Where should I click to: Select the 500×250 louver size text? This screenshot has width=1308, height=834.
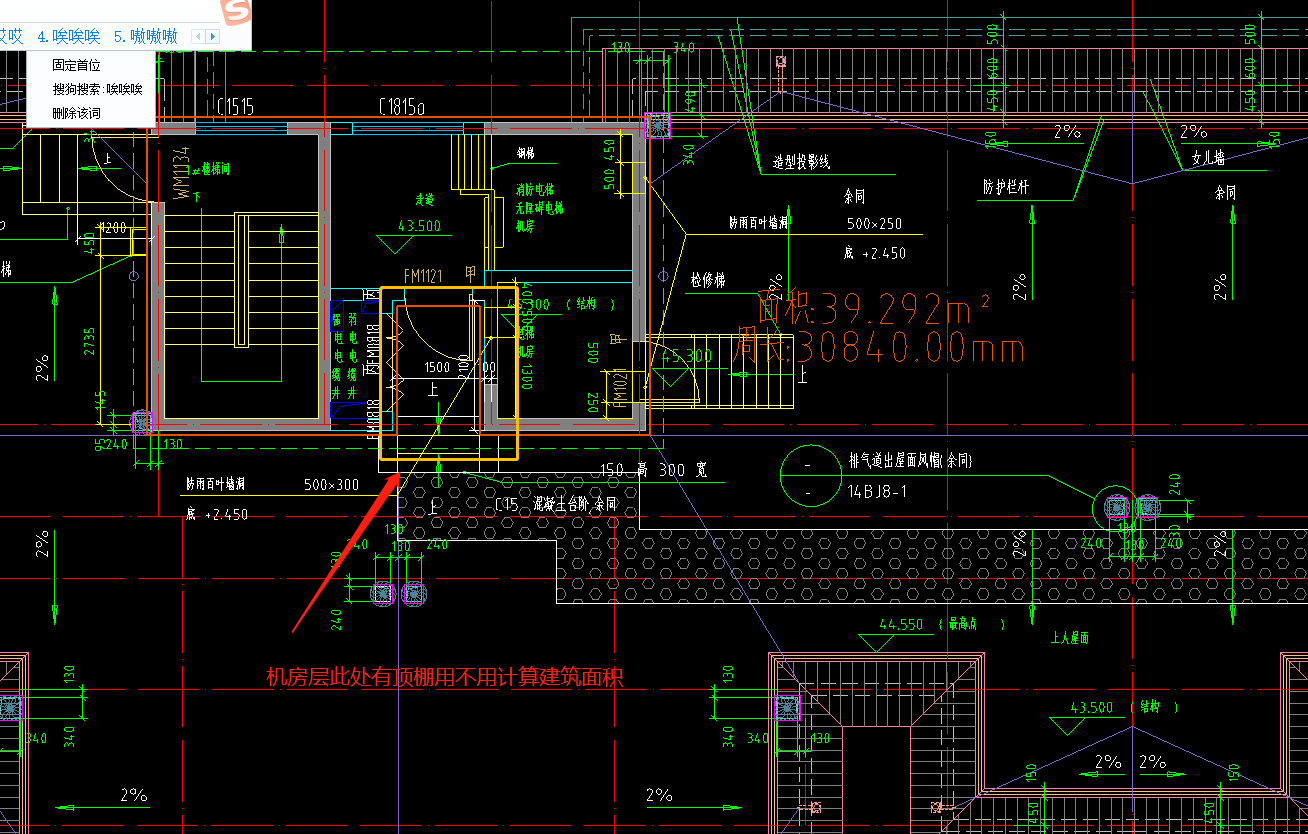tap(874, 224)
